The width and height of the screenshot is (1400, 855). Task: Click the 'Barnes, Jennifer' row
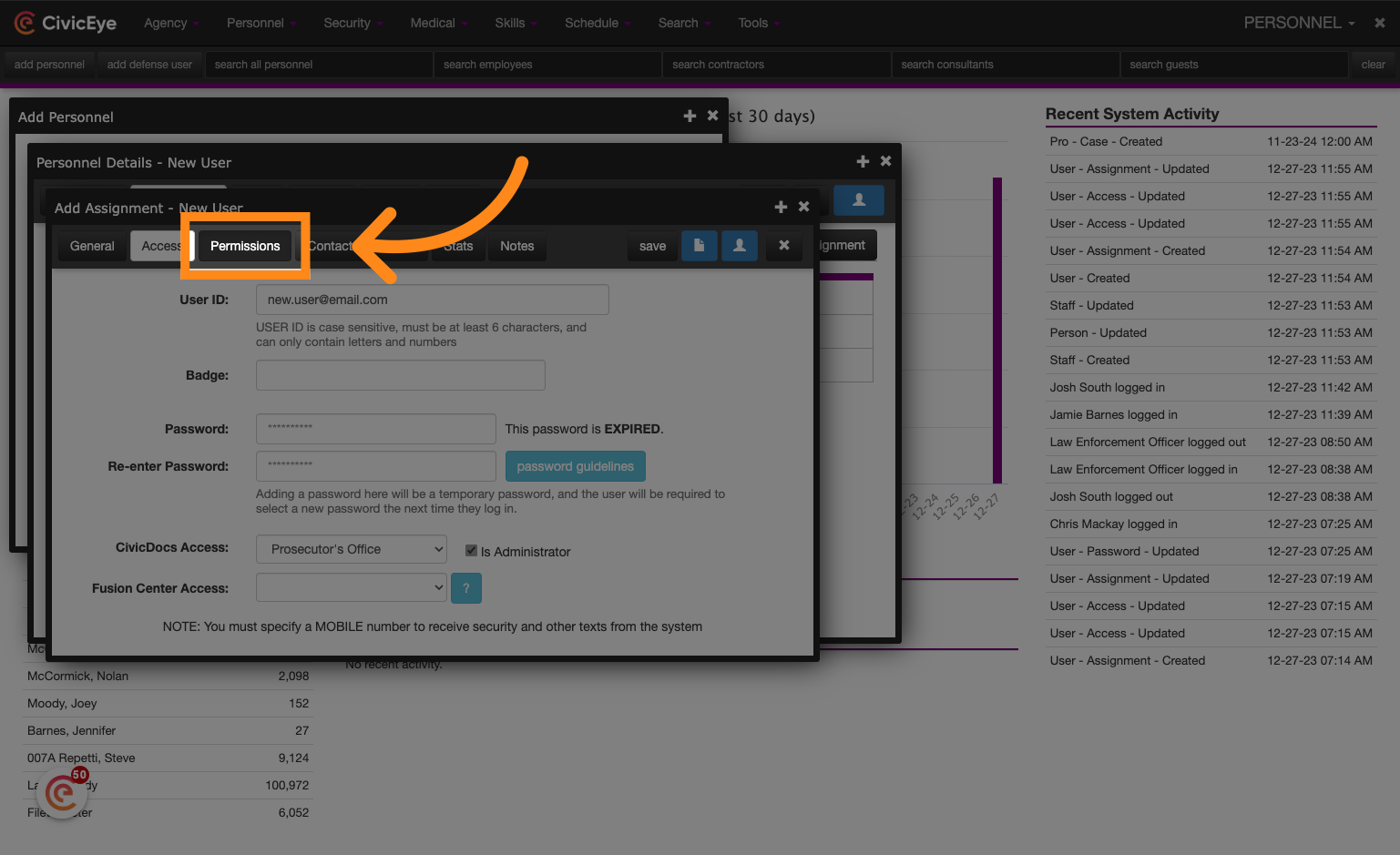168,730
